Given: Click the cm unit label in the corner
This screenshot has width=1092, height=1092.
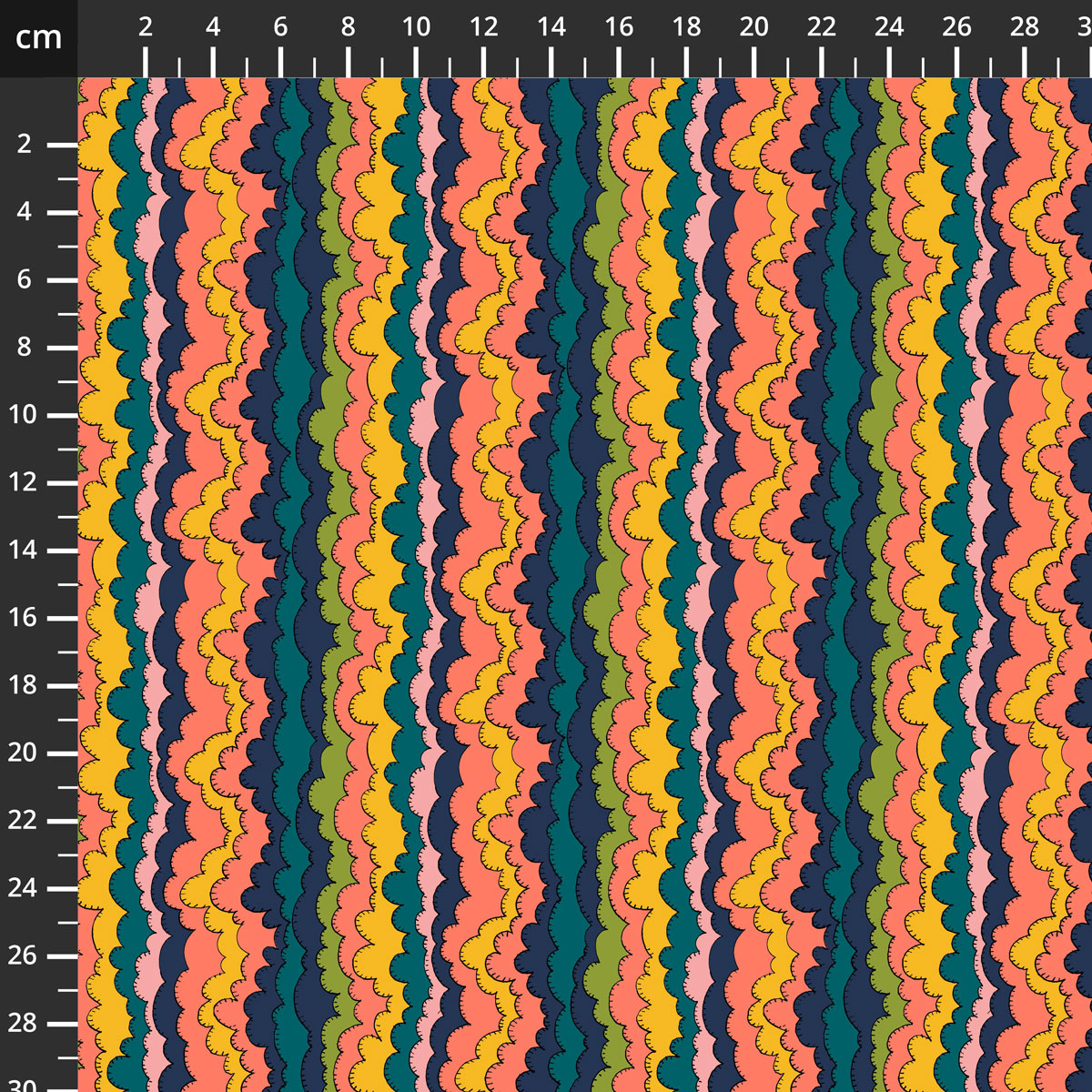Looking at the screenshot, I should click(x=38, y=38).
